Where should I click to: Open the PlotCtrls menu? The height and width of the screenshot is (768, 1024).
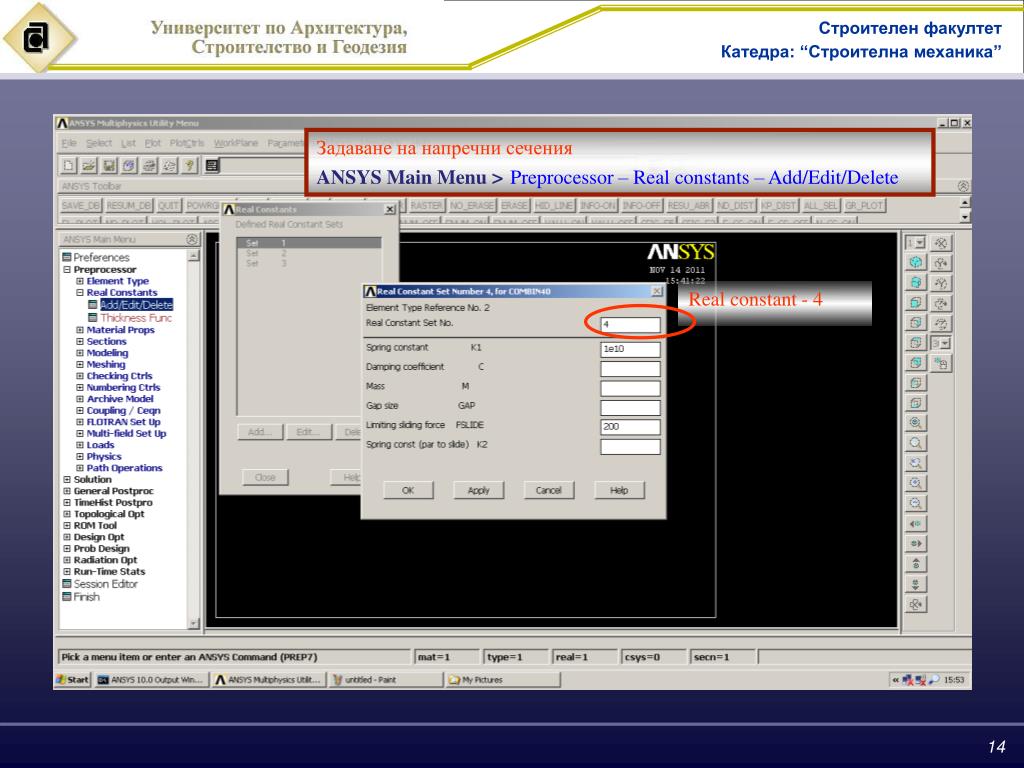[x=187, y=143]
